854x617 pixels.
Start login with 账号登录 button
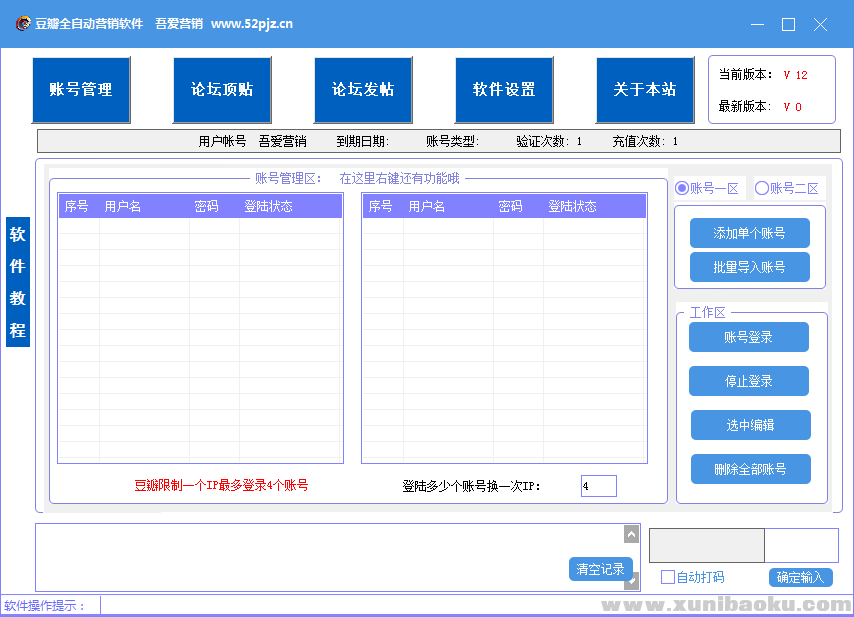[748, 337]
